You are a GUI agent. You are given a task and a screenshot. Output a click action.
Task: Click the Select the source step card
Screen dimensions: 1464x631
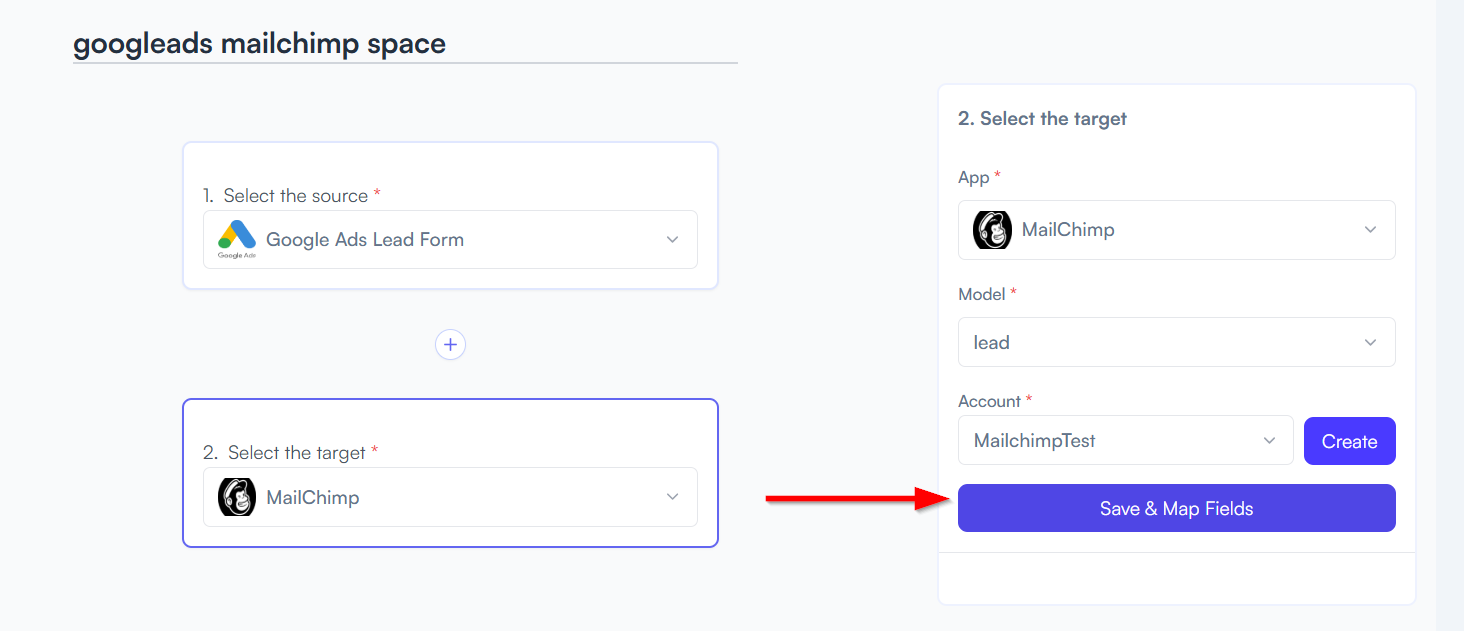click(450, 216)
